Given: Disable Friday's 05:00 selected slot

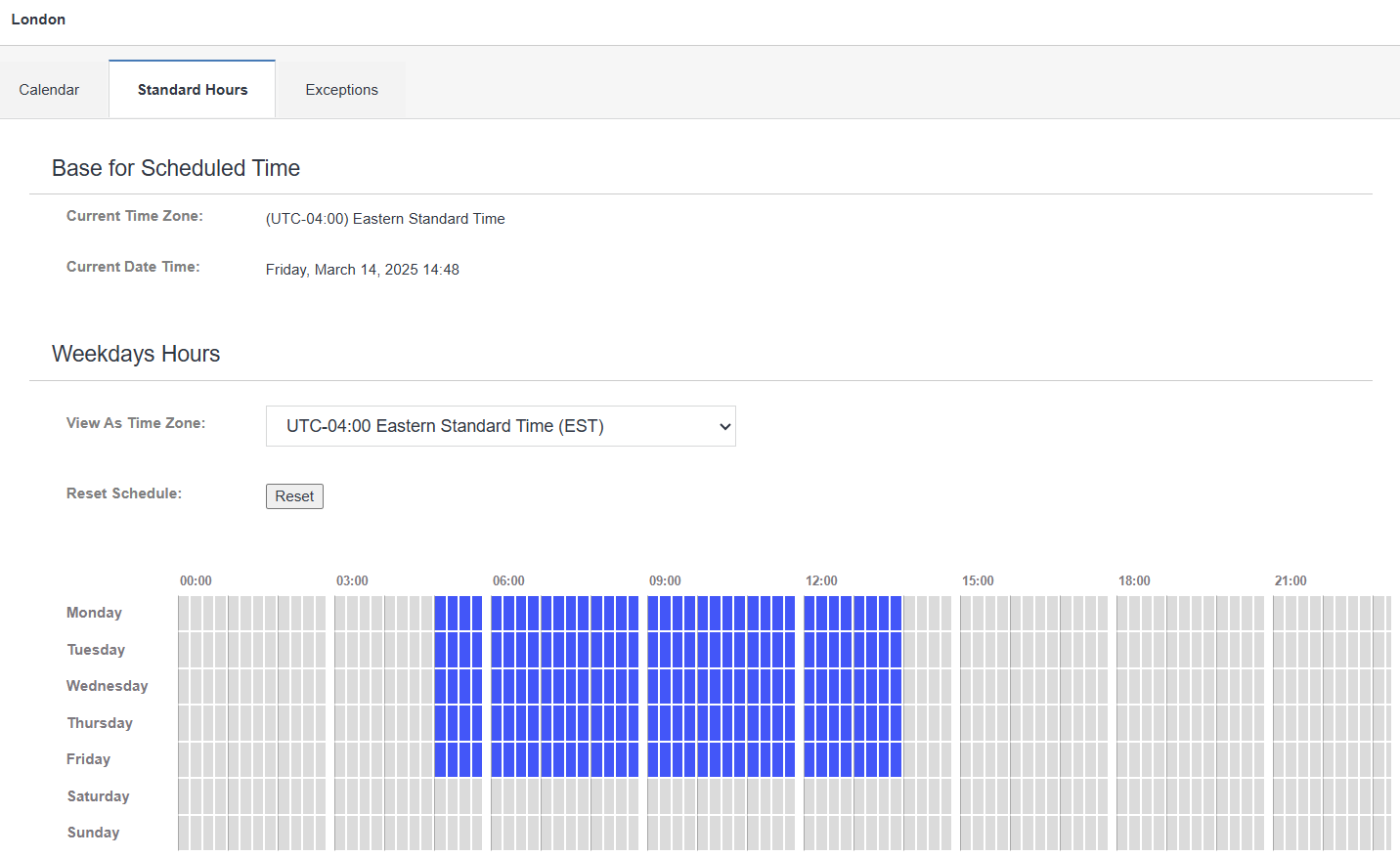Looking at the screenshot, I should [440, 759].
